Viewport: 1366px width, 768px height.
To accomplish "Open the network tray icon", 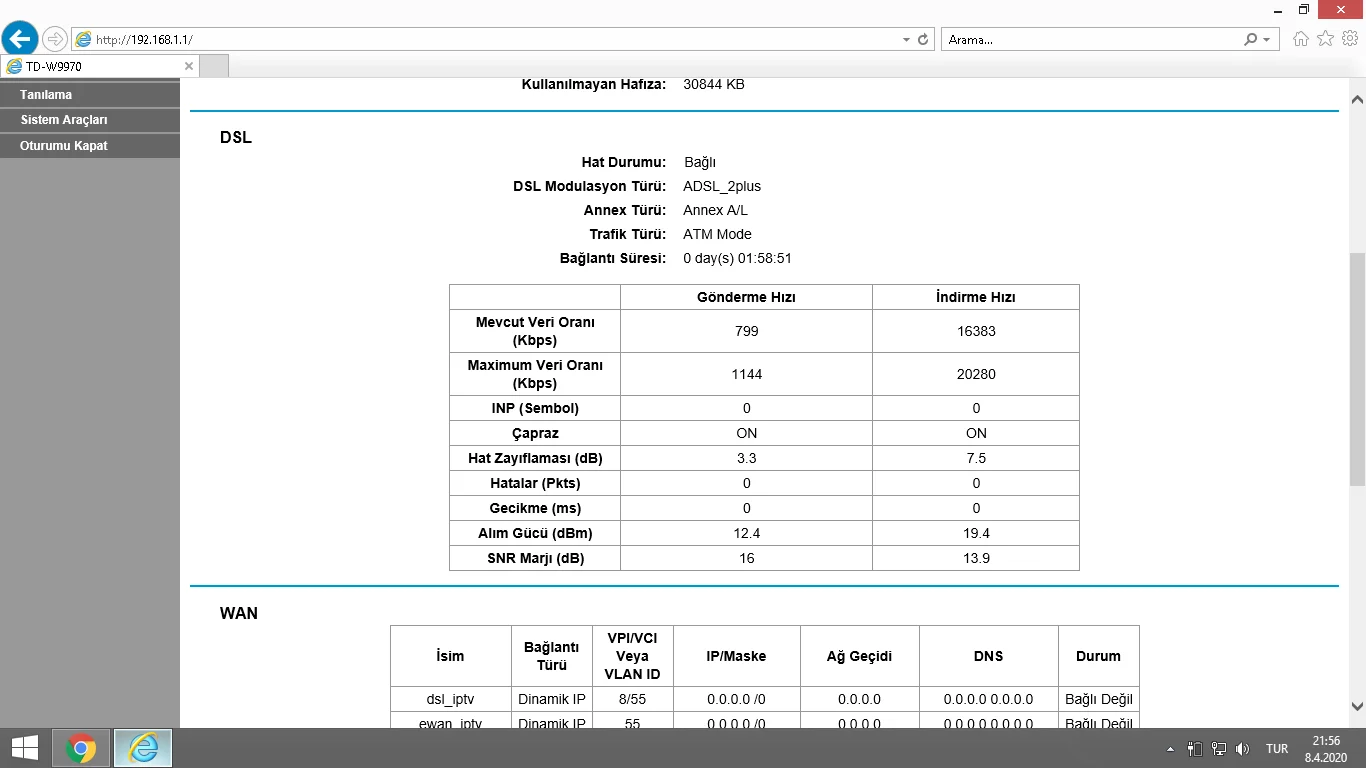I will pyautogui.click(x=1219, y=748).
